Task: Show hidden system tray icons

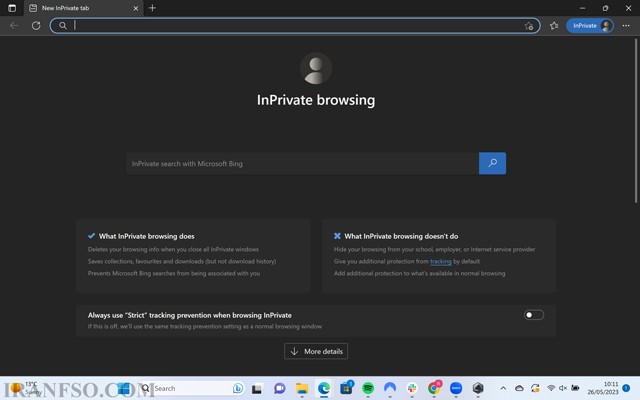Action: 503,388
